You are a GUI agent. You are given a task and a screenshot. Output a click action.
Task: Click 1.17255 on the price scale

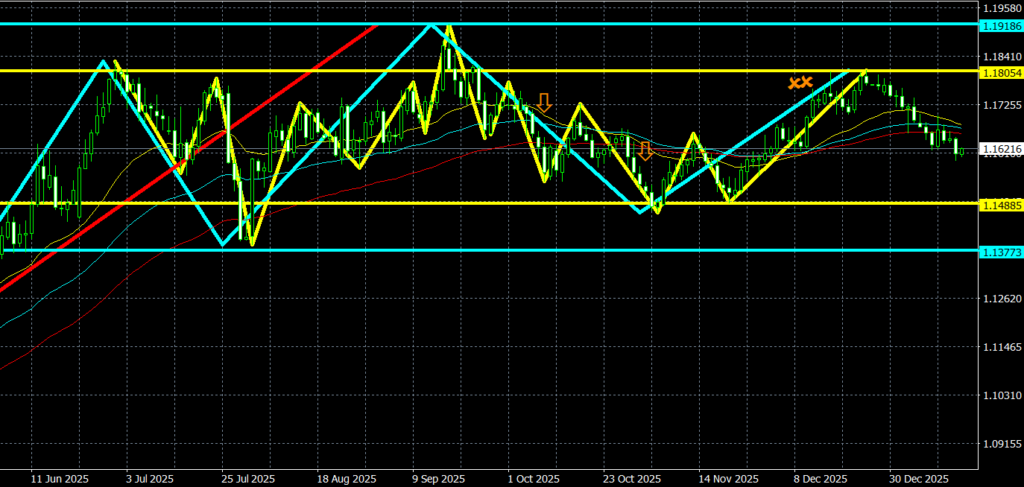click(1000, 105)
